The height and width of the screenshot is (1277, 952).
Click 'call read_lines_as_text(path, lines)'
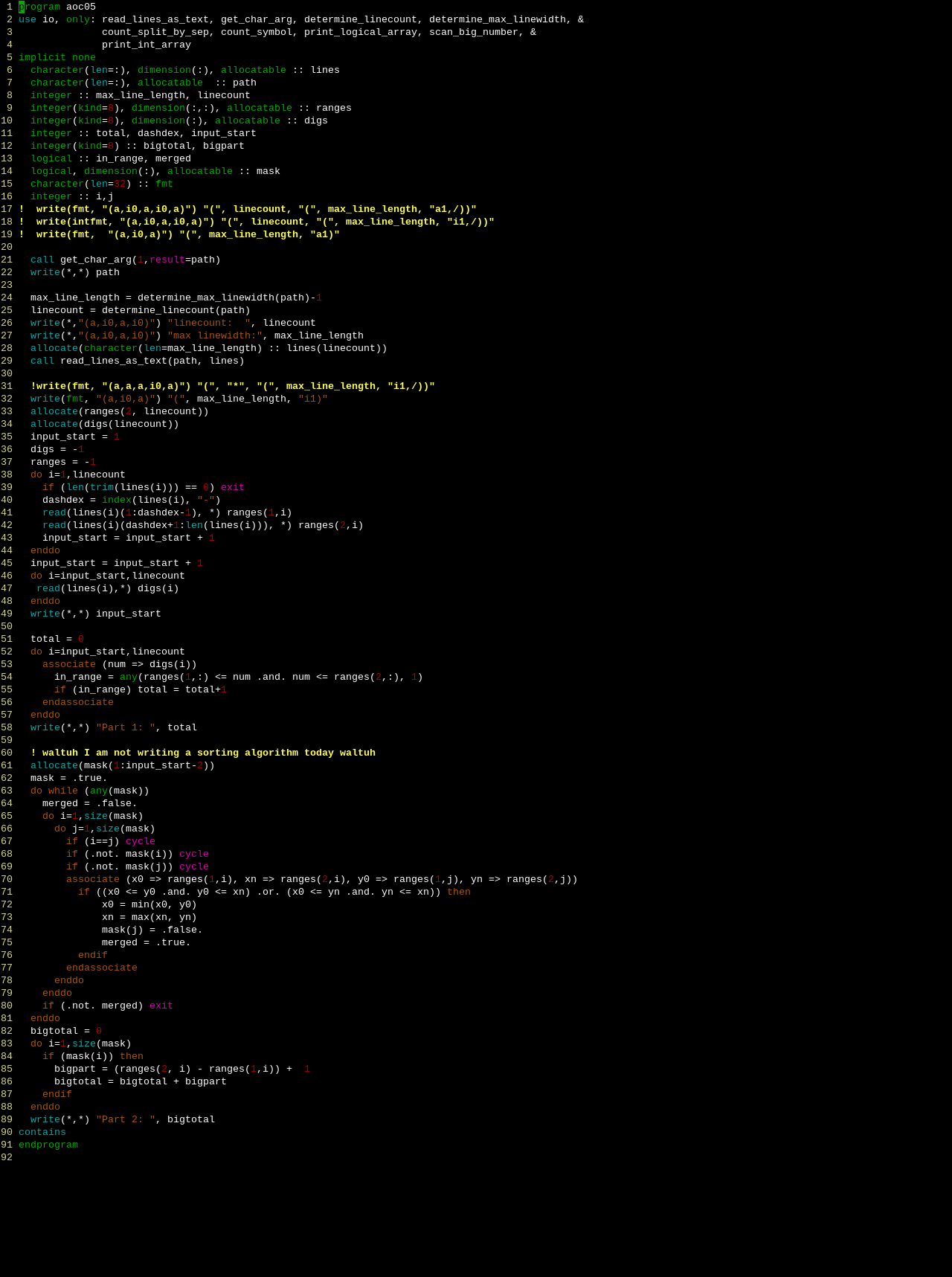point(138,361)
